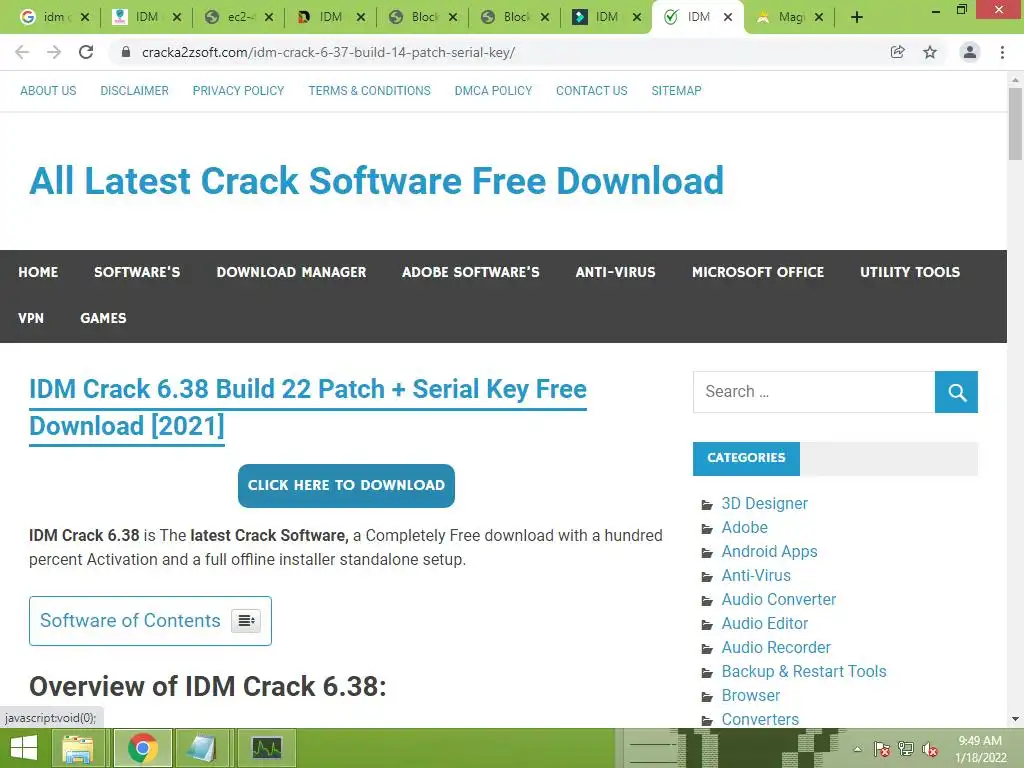
Task: Click the All Latest Crack Software site title
Action: tap(377, 181)
